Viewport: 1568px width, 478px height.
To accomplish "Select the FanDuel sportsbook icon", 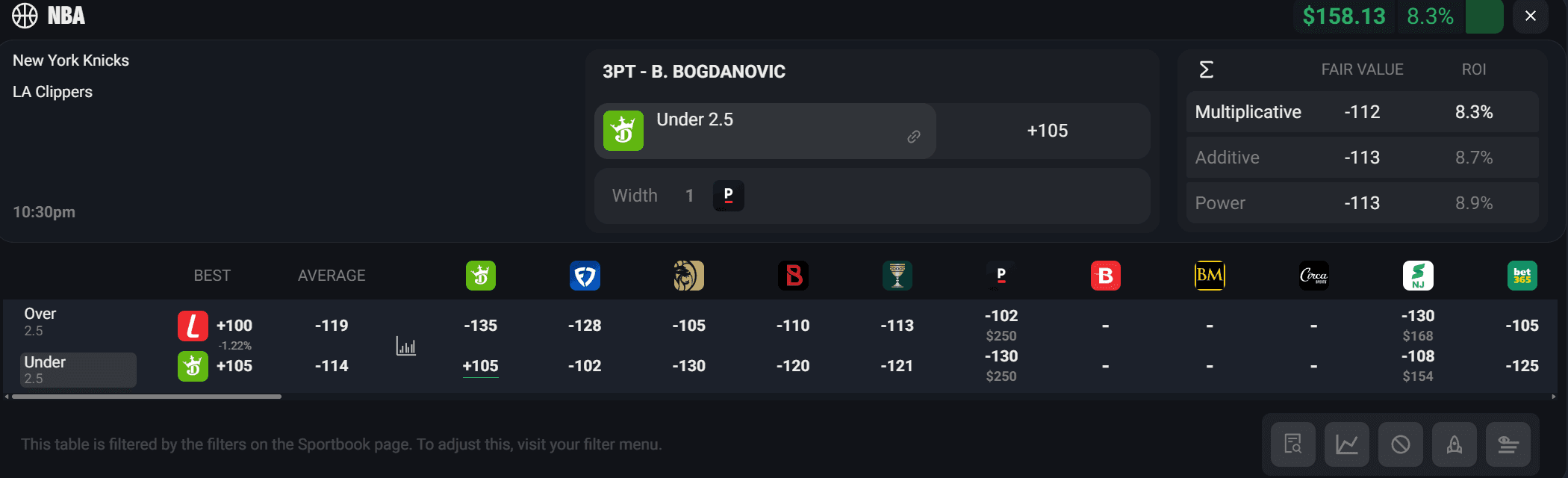I will coord(585,276).
